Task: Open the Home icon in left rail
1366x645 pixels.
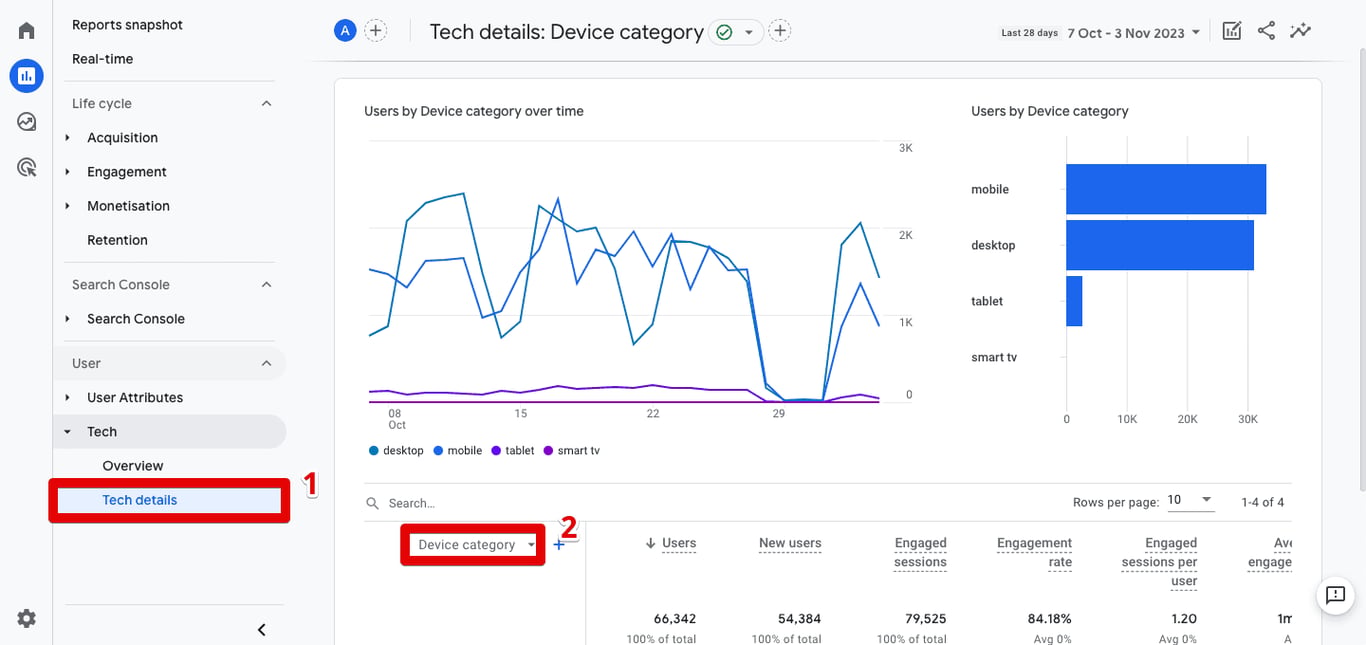Action: click(x=27, y=30)
